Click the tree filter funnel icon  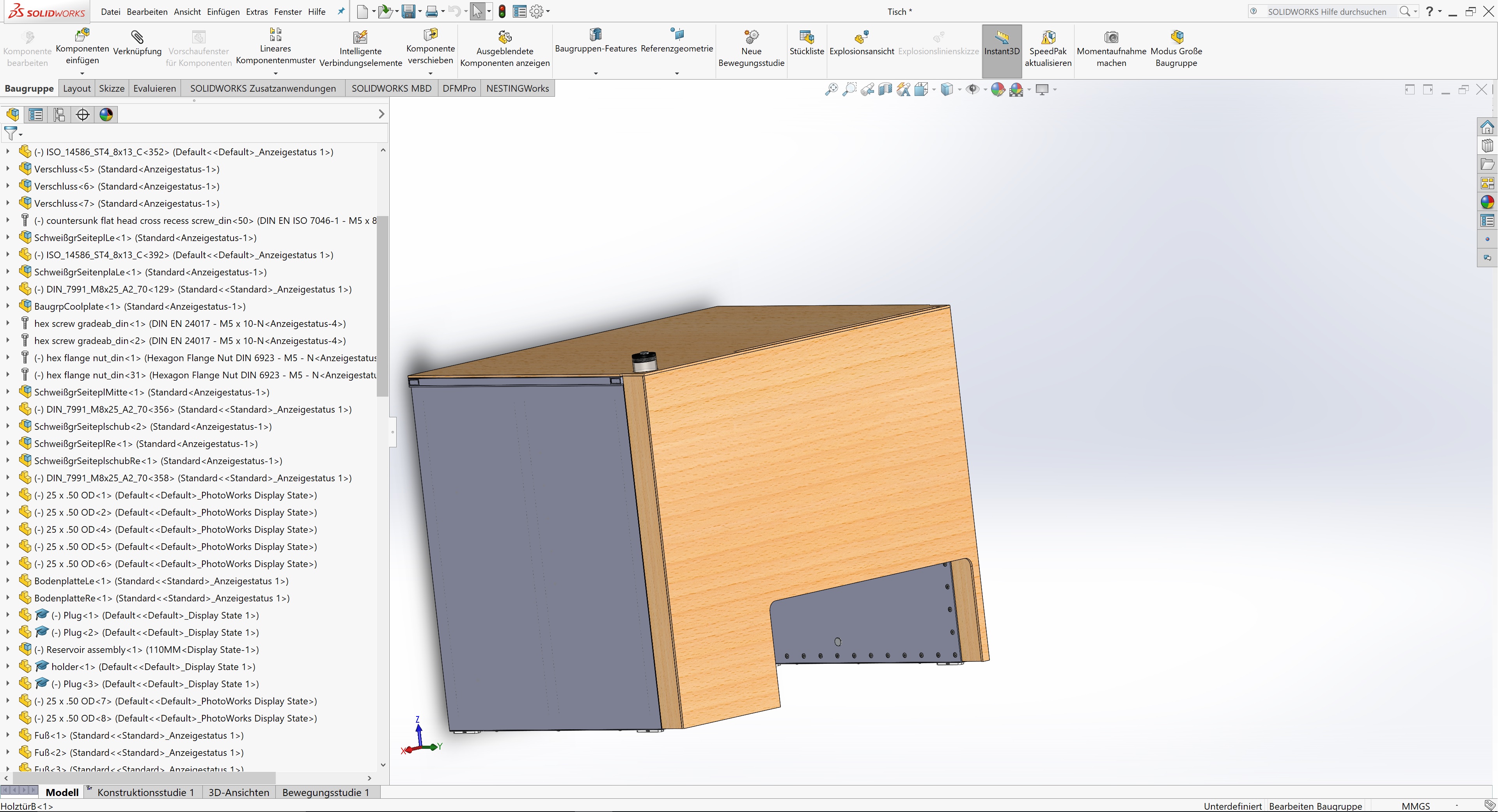[x=11, y=133]
